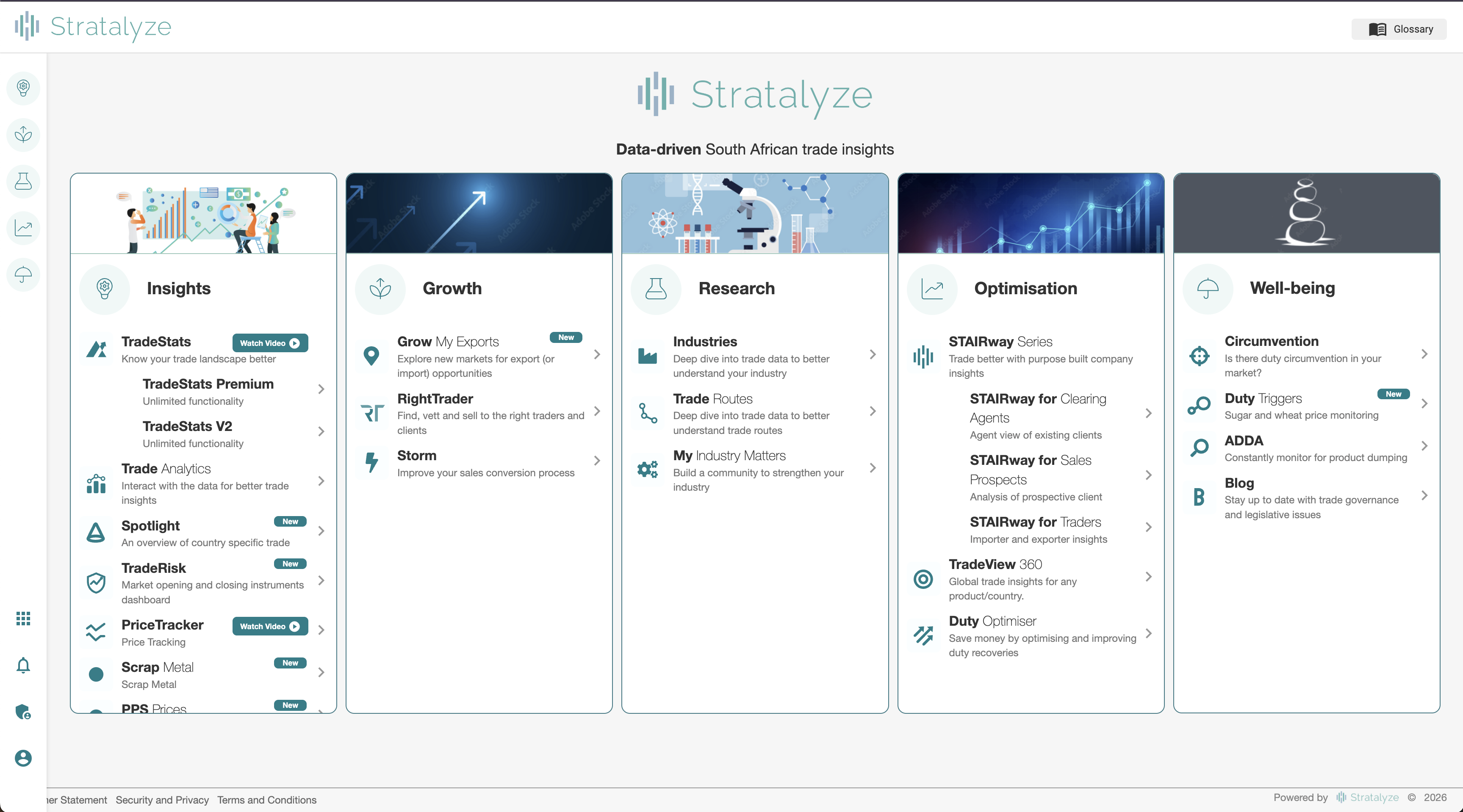Open the apps grid icon in the sidebar

coord(23,619)
